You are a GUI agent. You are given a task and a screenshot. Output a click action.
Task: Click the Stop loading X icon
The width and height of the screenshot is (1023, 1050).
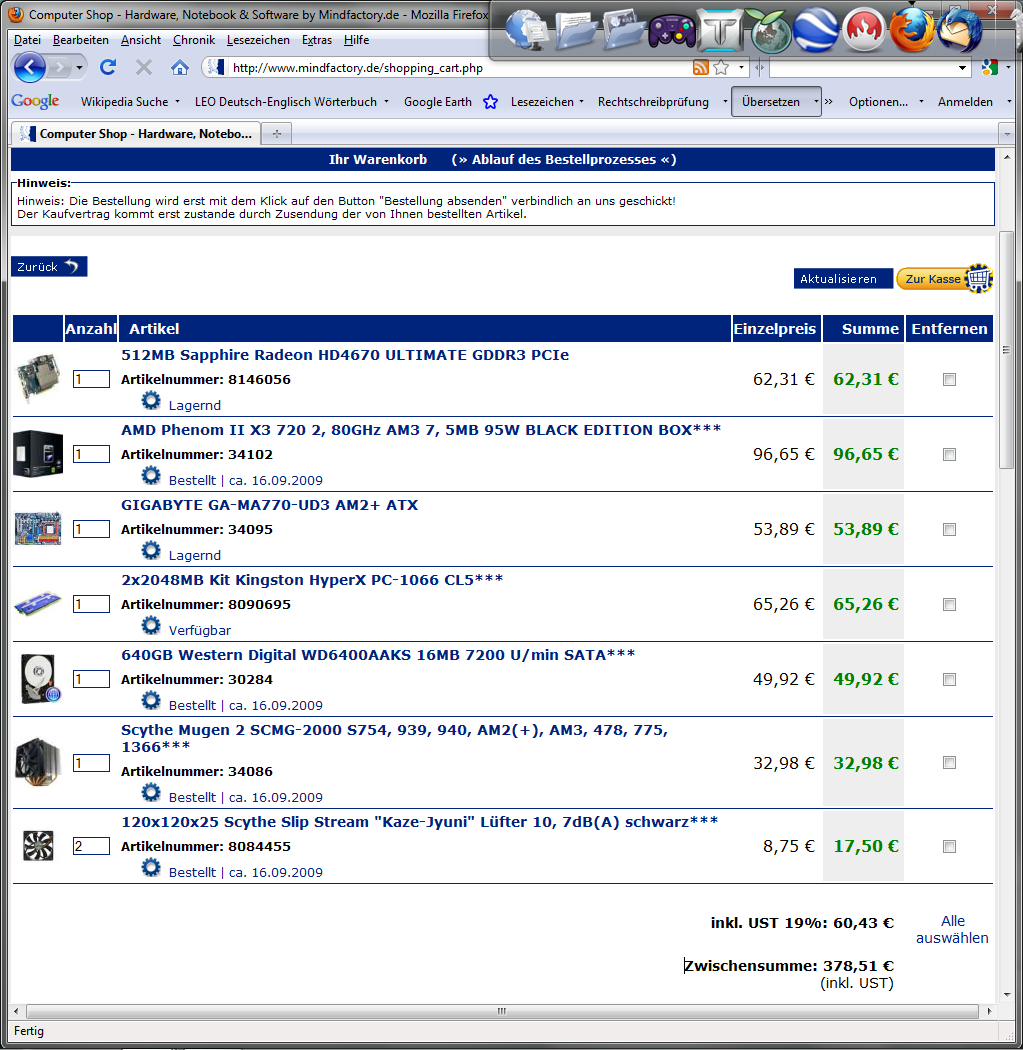[x=144, y=67]
